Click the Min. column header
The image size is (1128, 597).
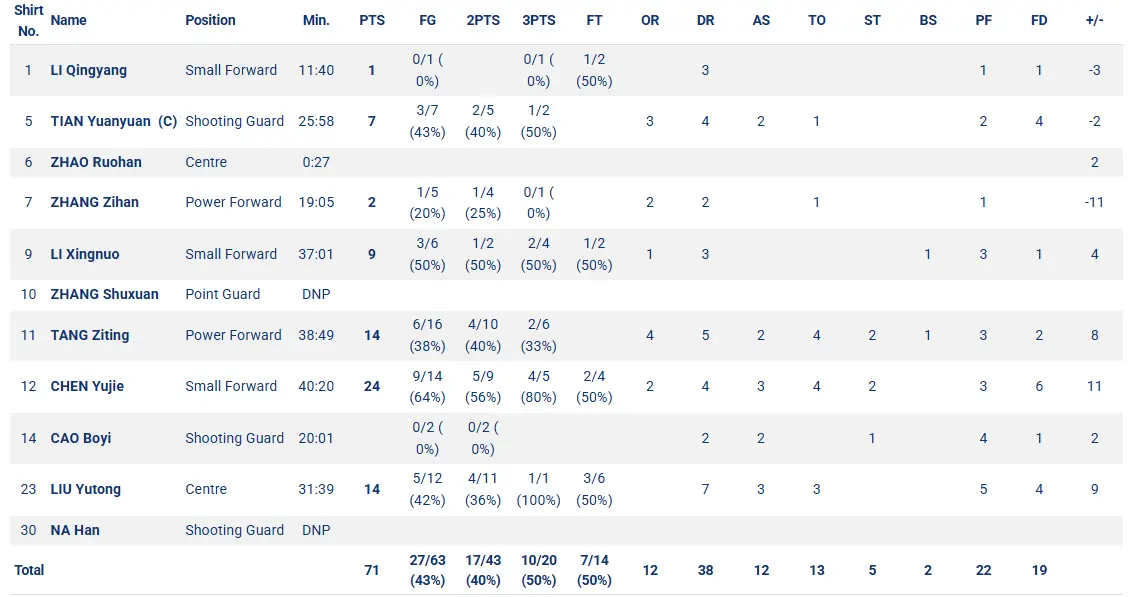[316, 20]
